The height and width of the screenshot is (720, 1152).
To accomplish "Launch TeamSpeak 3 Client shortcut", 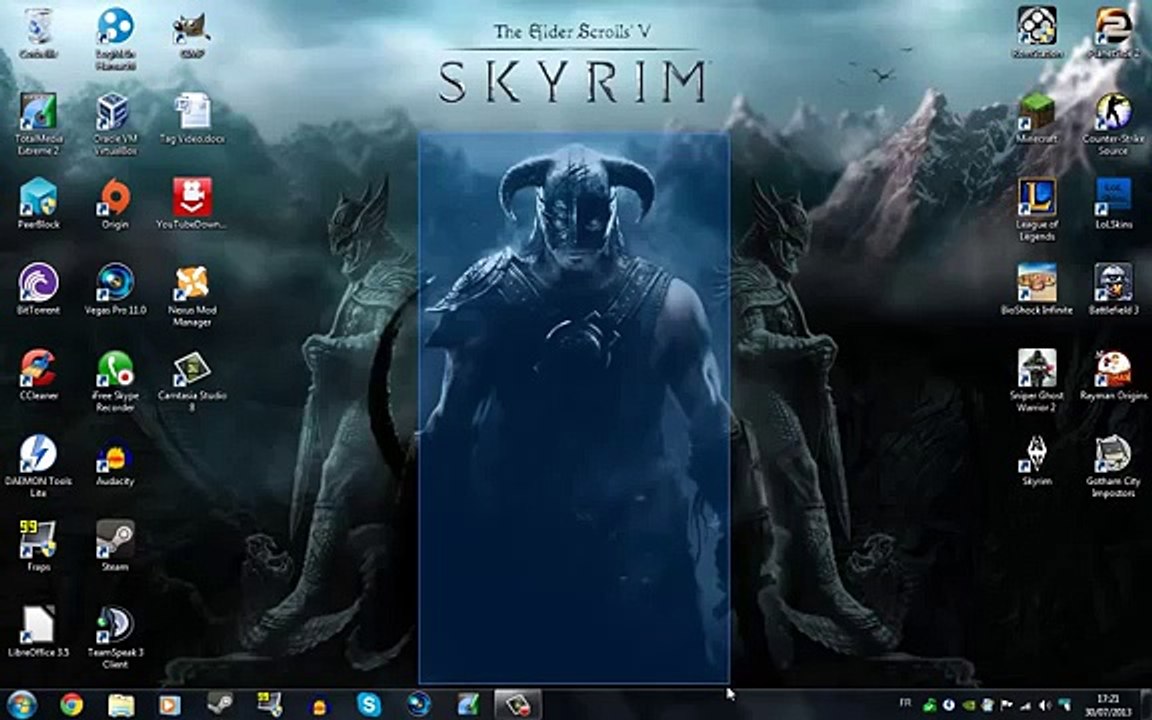I will tap(115, 637).
